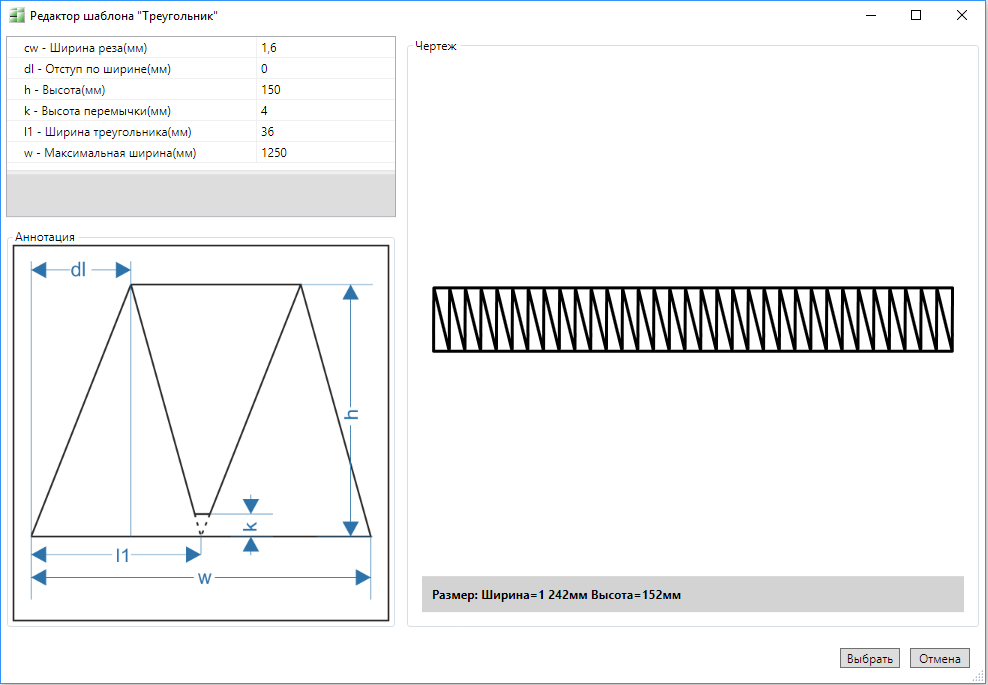This screenshot has height=685, width=988.
Task: Select the 'k - Высота перемычки(мм)' label
Action: pos(97,110)
